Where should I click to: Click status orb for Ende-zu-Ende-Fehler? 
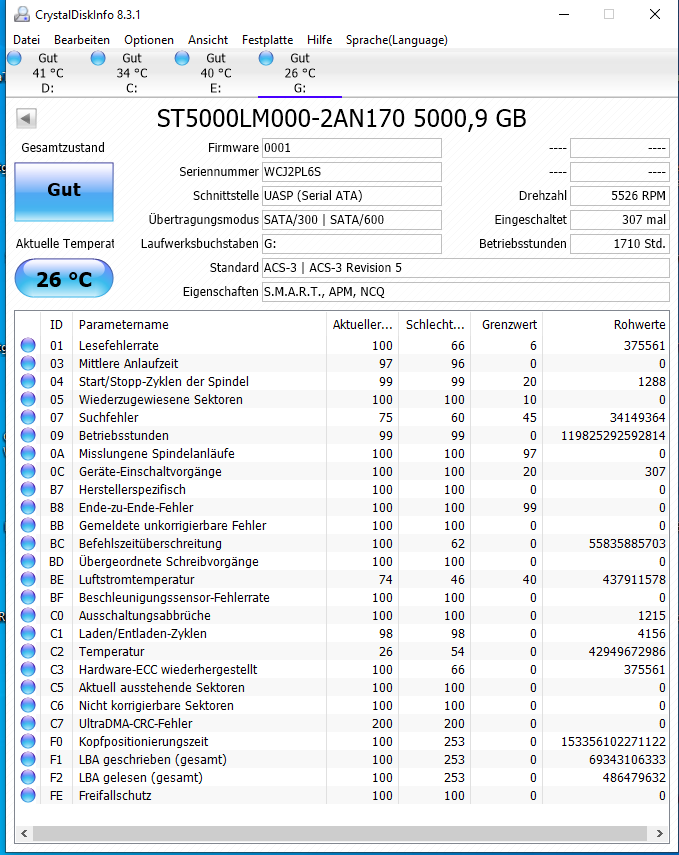point(28,507)
